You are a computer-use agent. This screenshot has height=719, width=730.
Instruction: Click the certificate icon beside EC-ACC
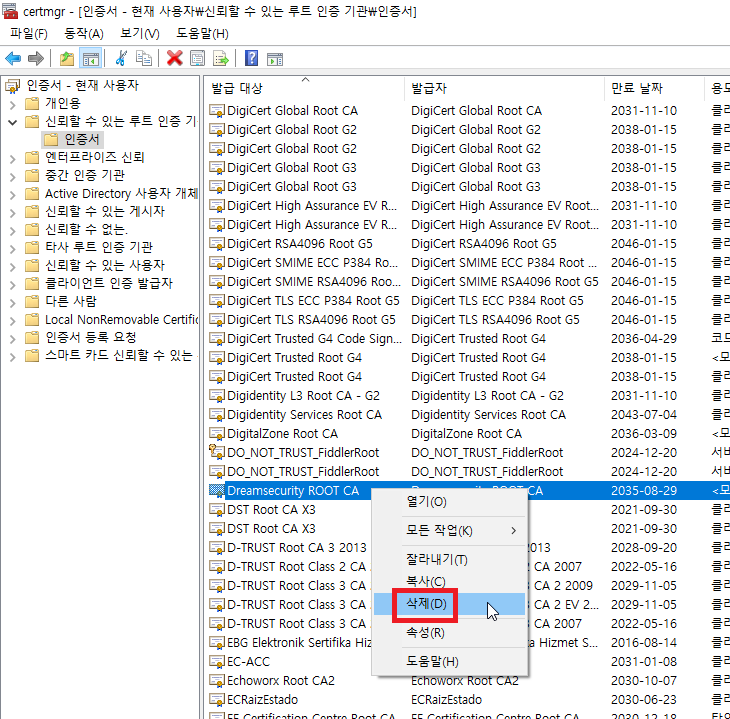tap(217, 662)
